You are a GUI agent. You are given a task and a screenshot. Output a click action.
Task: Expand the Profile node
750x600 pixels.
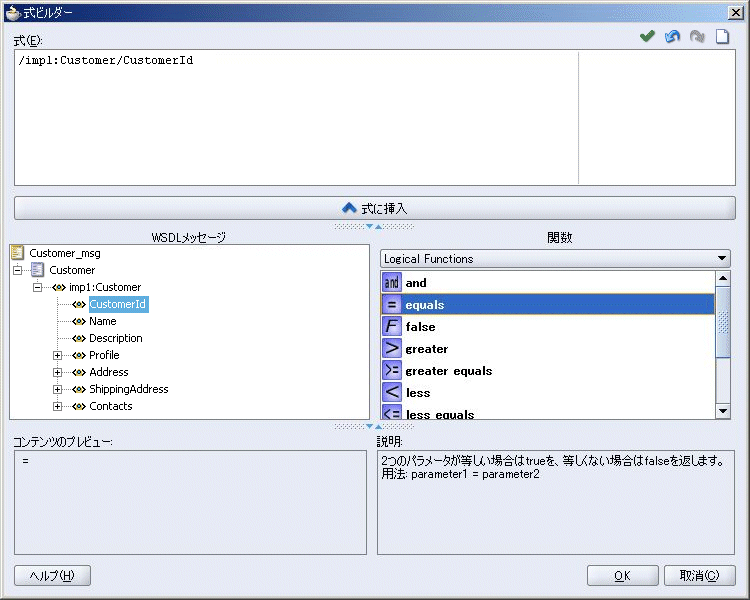click(57, 355)
